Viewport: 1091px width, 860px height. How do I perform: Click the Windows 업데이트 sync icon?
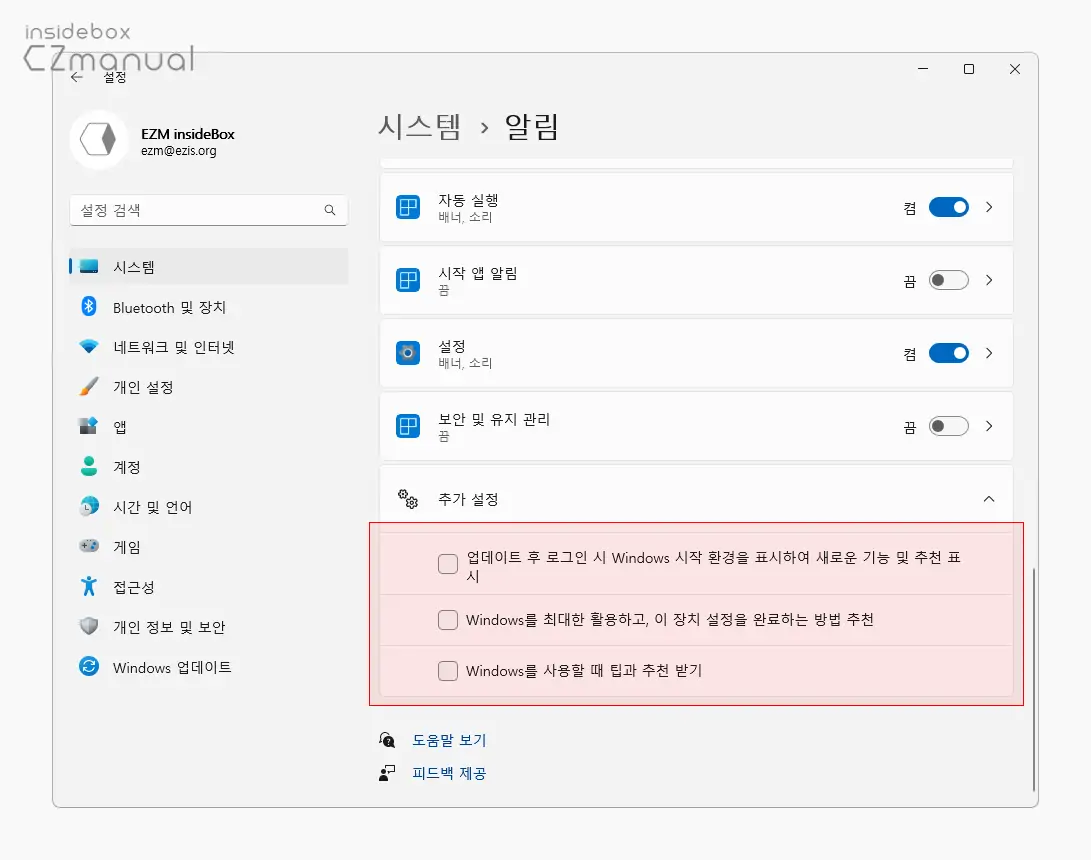[x=90, y=666]
